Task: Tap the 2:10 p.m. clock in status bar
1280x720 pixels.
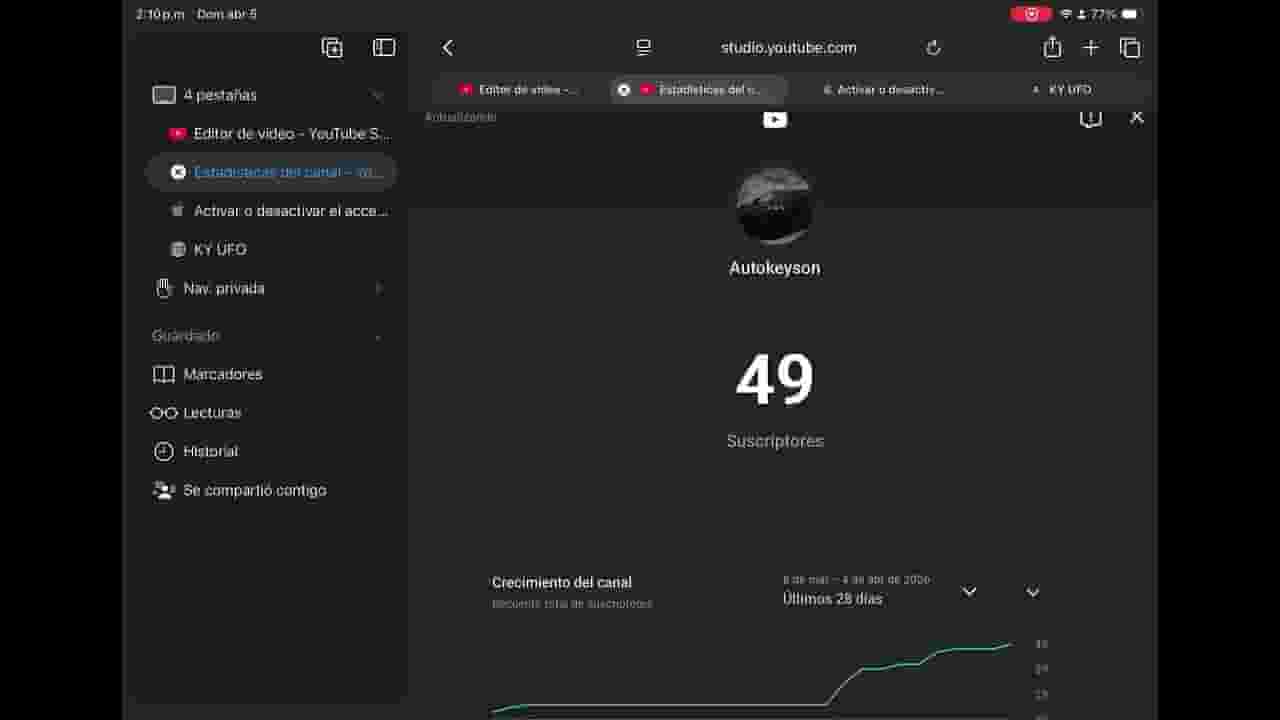Action: 161,15
